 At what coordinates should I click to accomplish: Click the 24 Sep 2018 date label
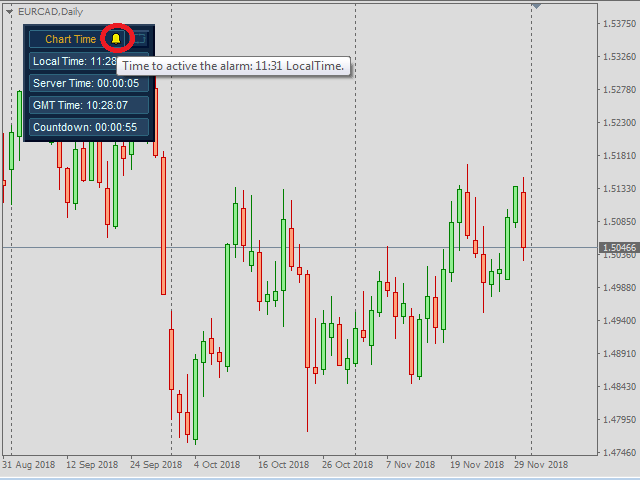tap(156, 465)
